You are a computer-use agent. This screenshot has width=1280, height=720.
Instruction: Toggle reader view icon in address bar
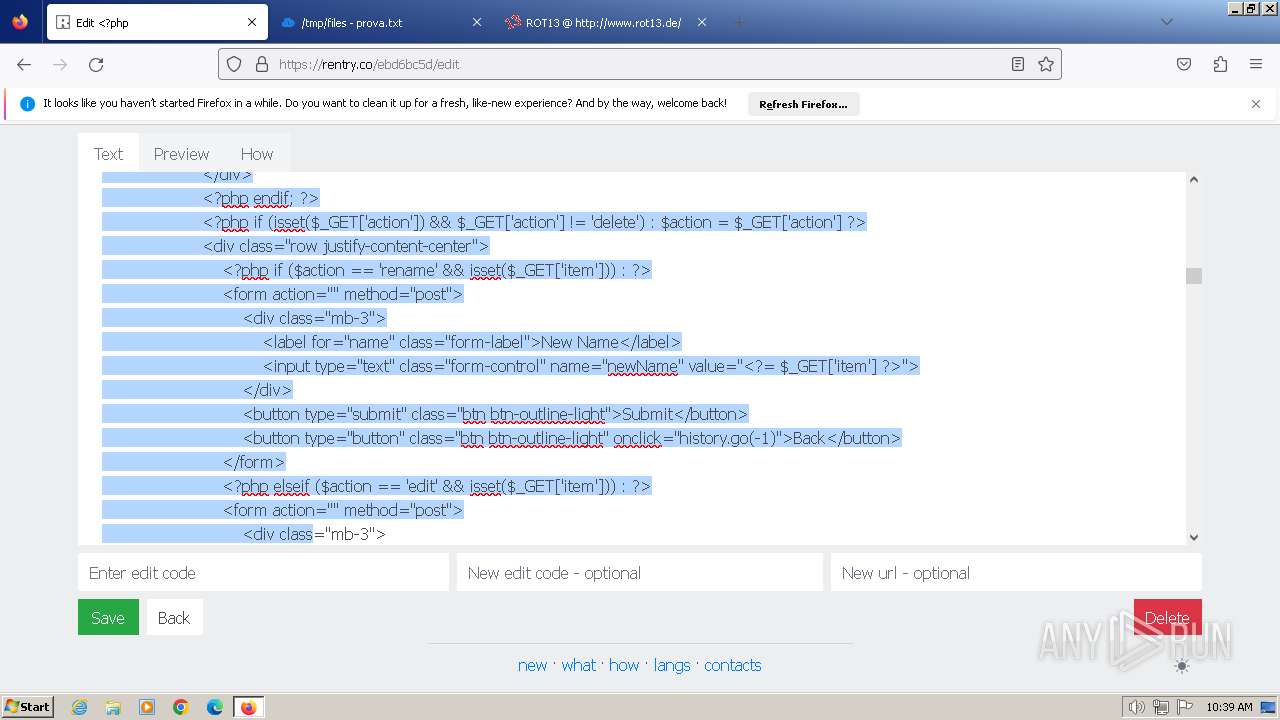(1018, 64)
